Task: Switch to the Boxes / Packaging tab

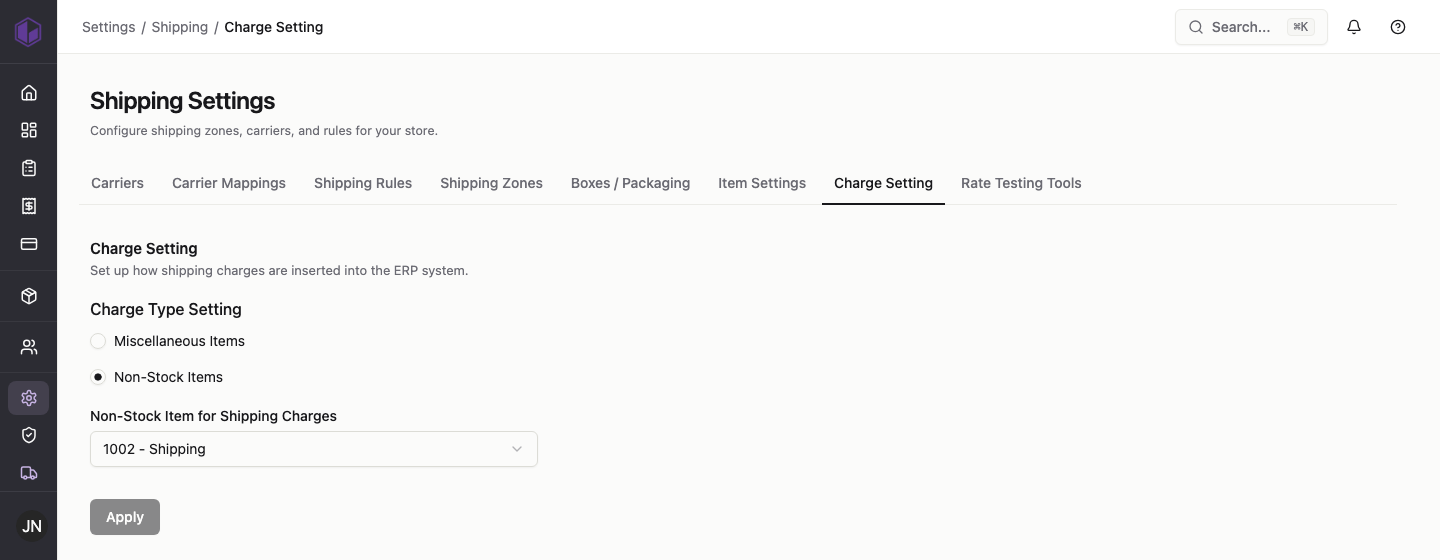Action: (630, 183)
